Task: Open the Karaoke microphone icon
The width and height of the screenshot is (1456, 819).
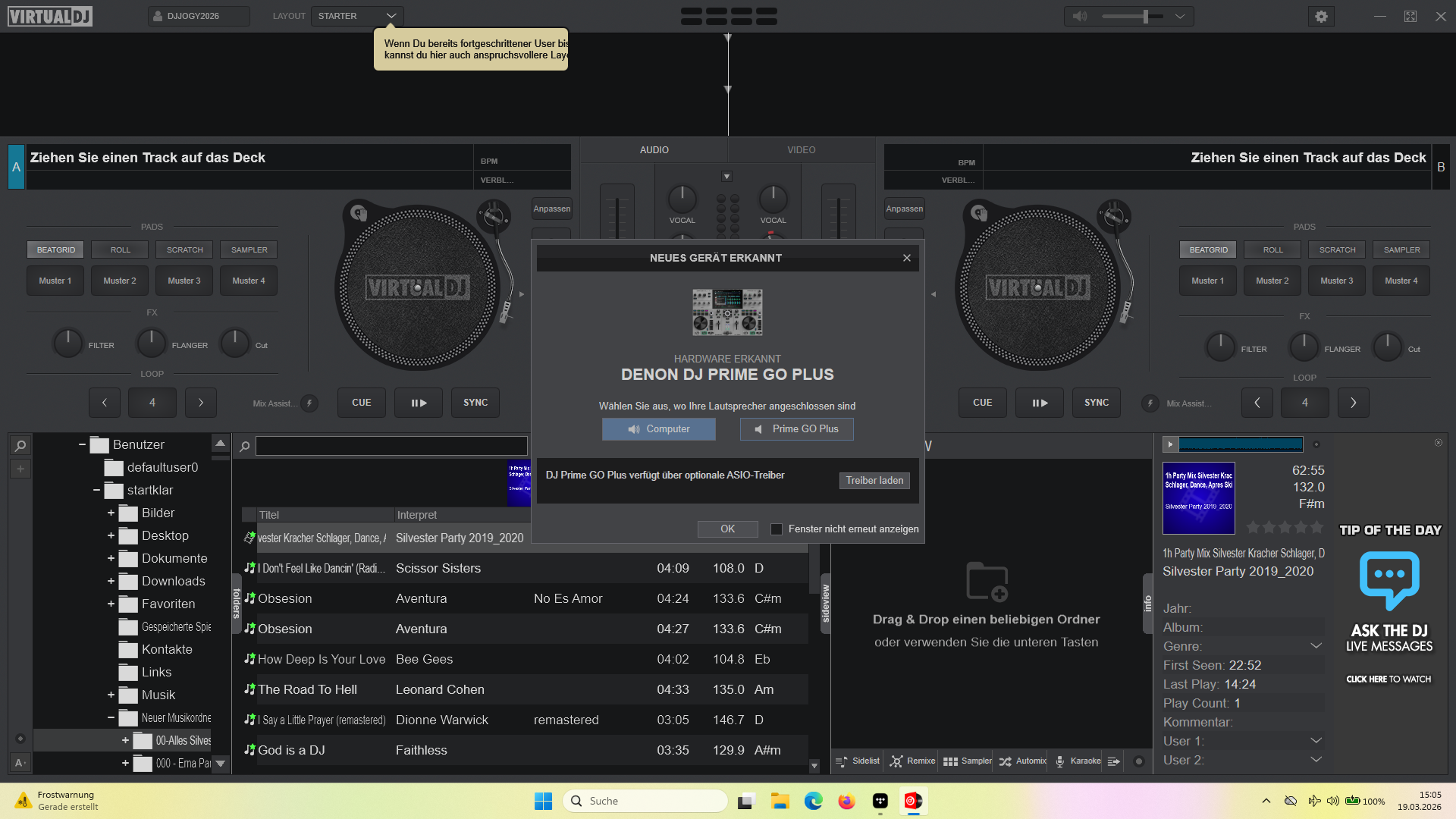Action: pyautogui.click(x=1060, y=761)
